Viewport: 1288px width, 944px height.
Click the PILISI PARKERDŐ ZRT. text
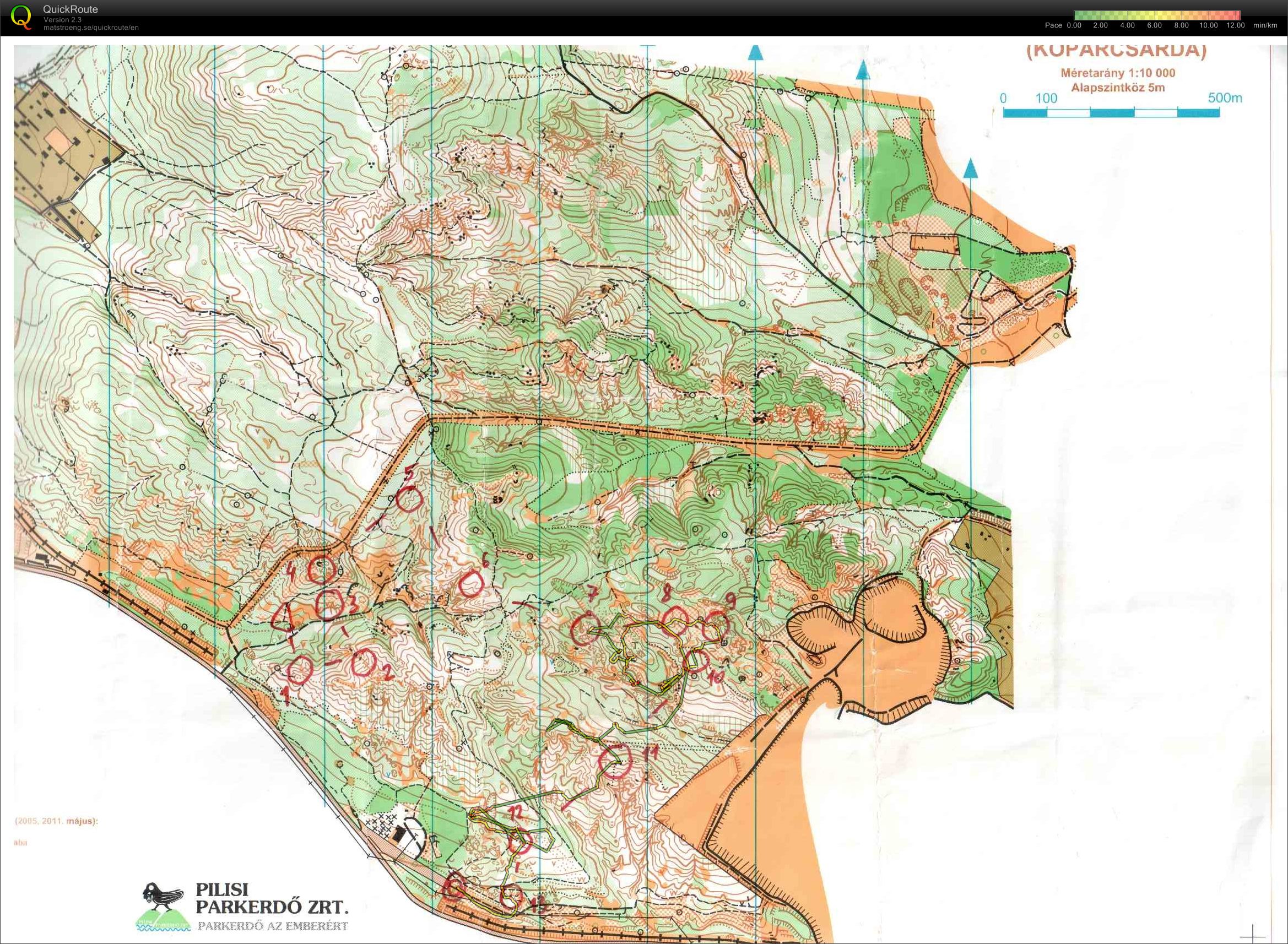[272, 898]
